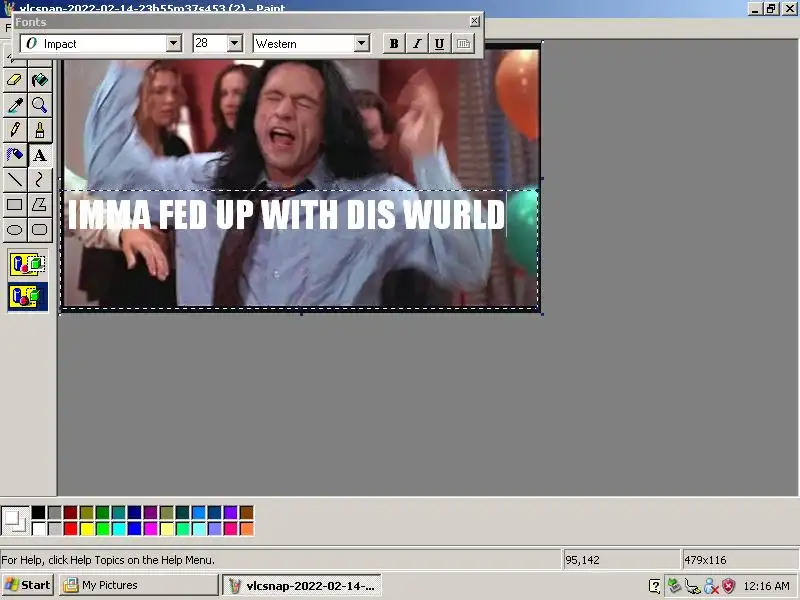Toggle Underline in the Fonts toolbar
This screenshot has height=600, width=800.
439,44
